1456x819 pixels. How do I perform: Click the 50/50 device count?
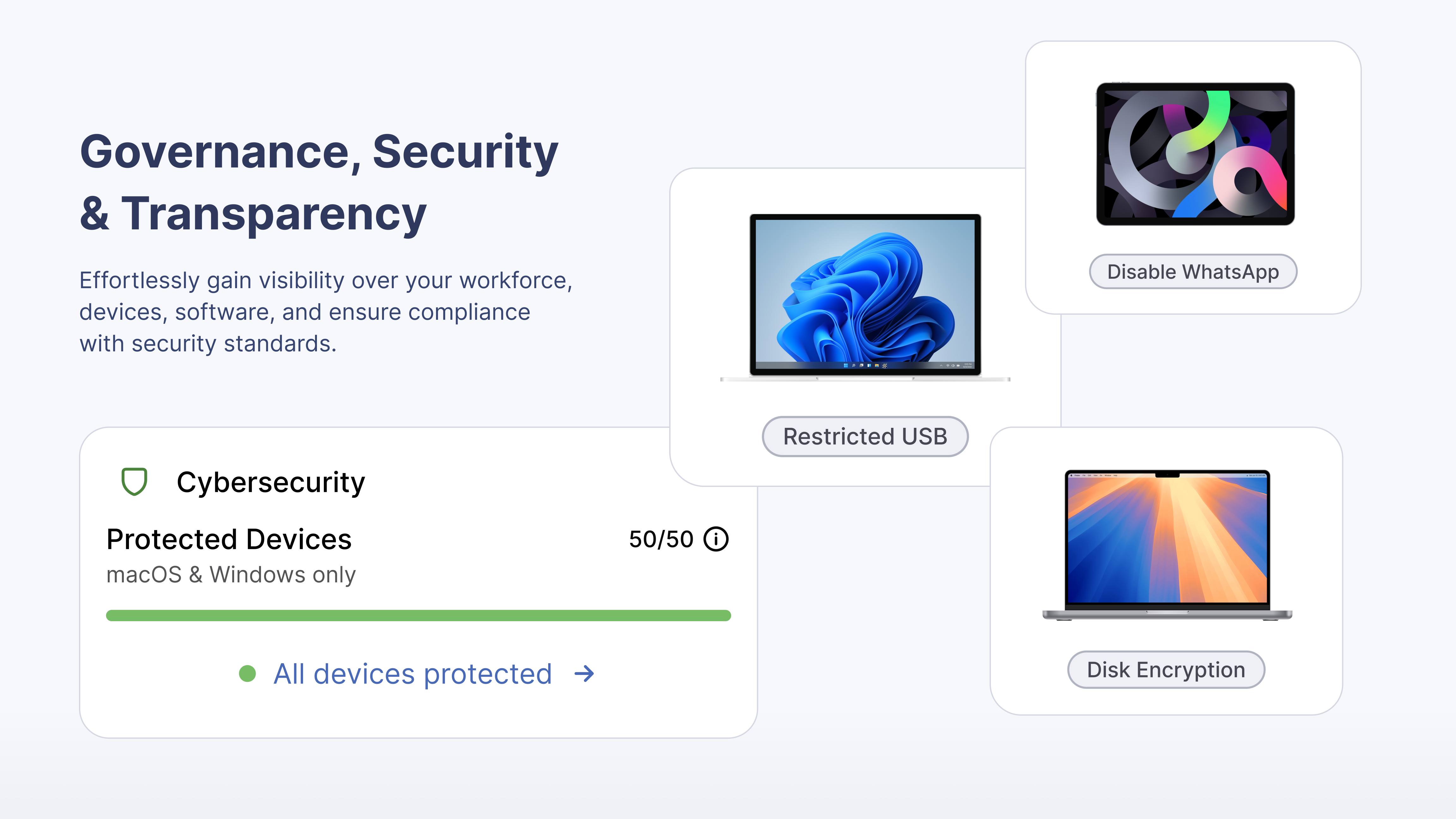661,539
